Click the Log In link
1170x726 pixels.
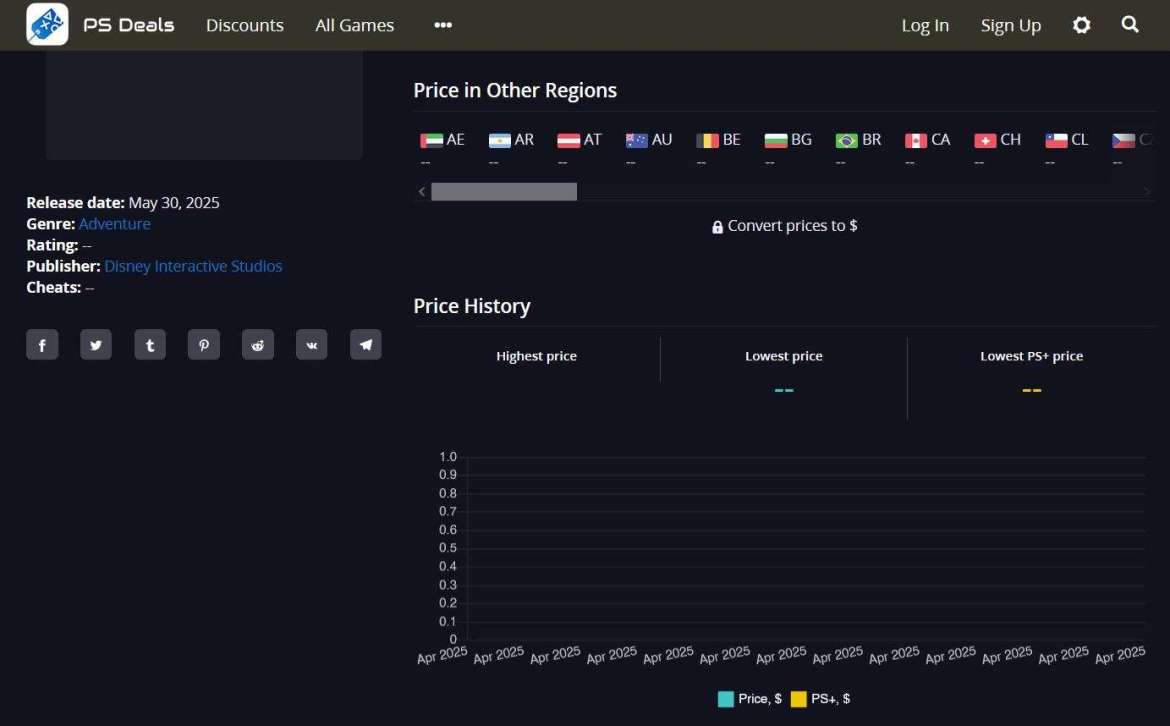pos(925,25)
